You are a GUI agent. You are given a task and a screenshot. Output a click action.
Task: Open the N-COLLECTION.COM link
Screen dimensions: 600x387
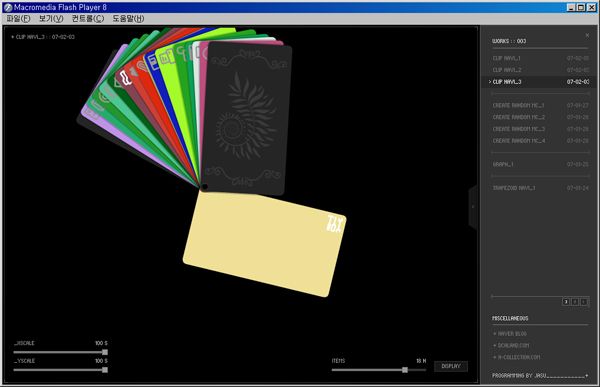click(x=517, y=357)
